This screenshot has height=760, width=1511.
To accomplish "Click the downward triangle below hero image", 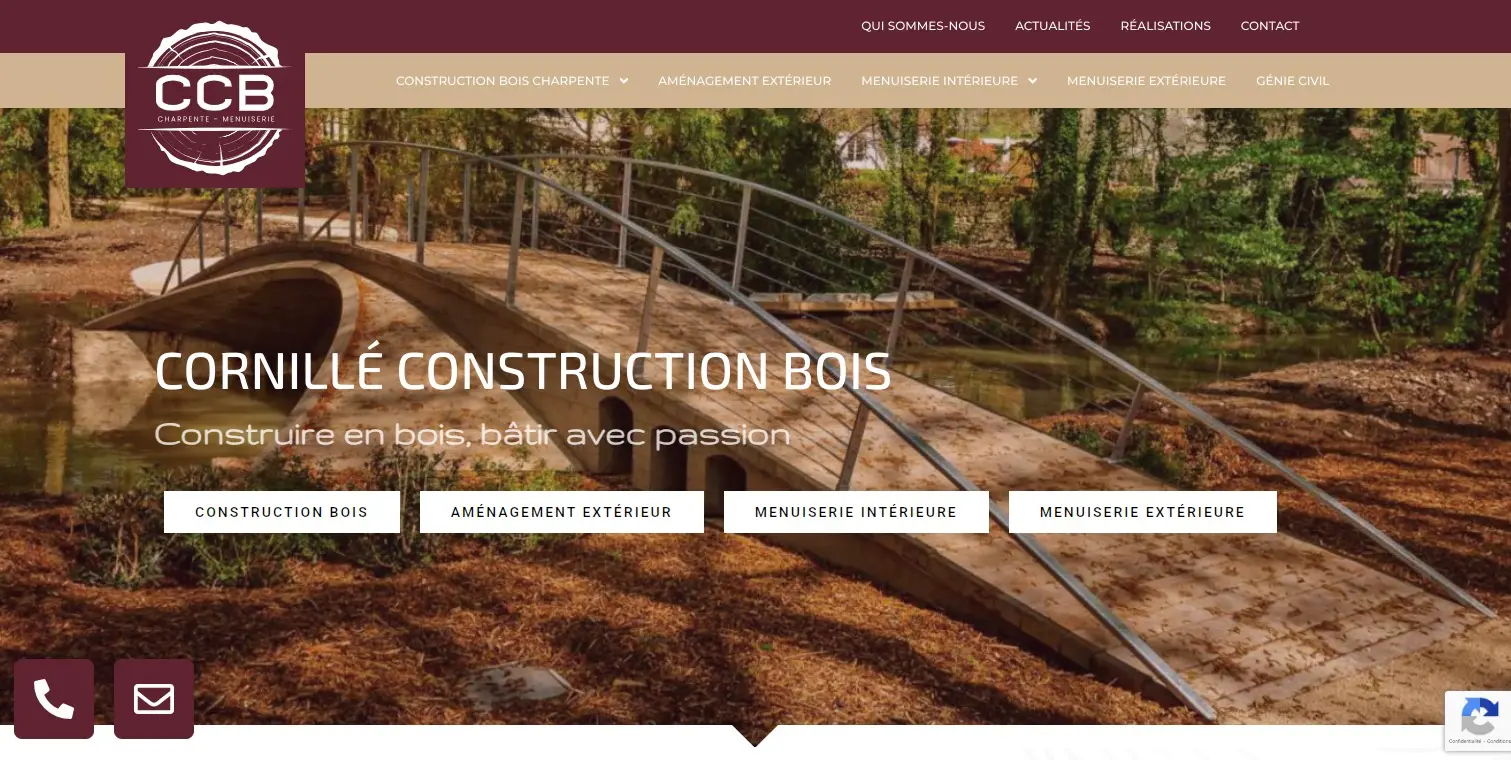I will tap(755, 735).
